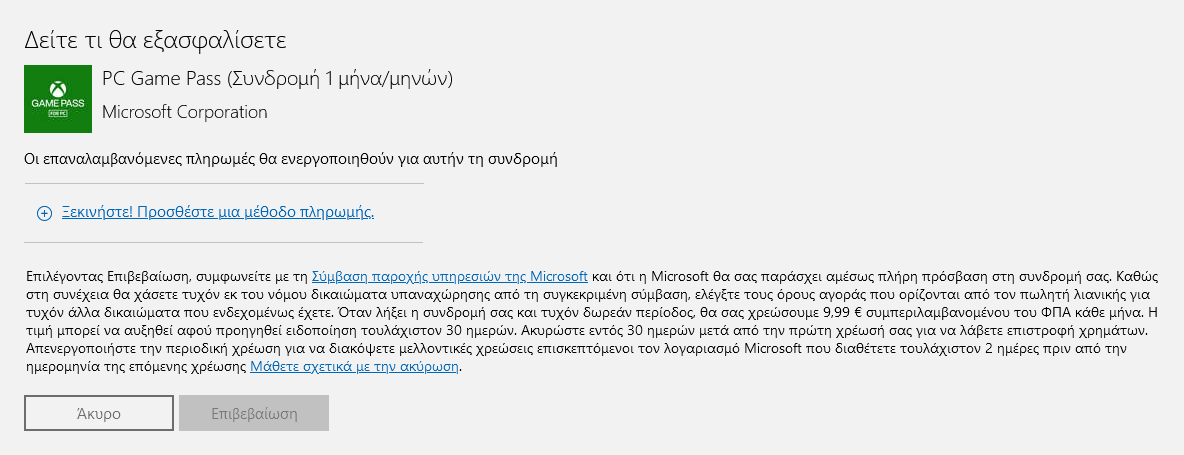Click the green PC Game Pass logo
Viewport: 1184px width, 455px height.
pyautogui.click(x=58, y=99)
